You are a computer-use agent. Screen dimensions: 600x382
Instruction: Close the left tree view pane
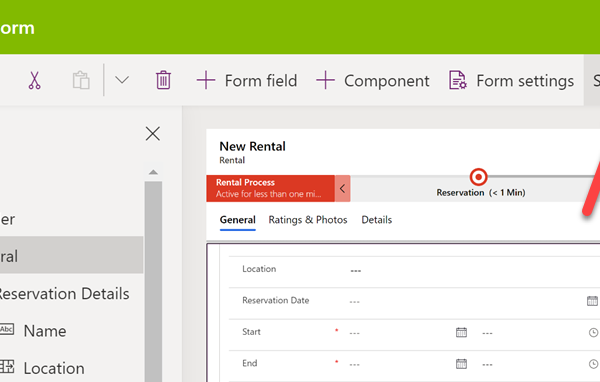point(153,134)
